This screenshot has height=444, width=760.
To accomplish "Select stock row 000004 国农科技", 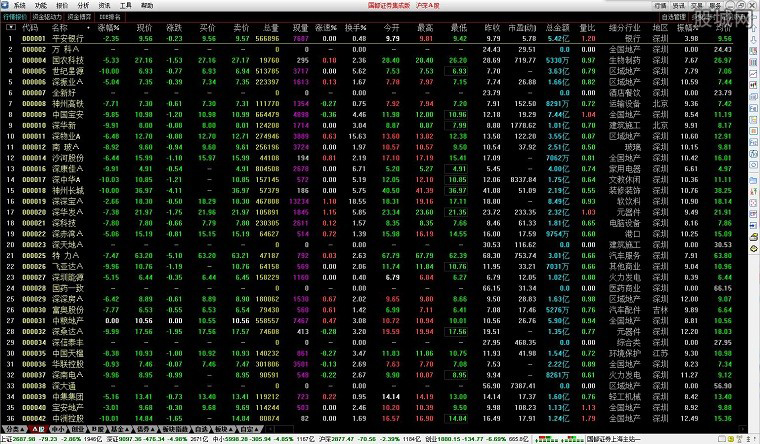I will pos(368,60).
